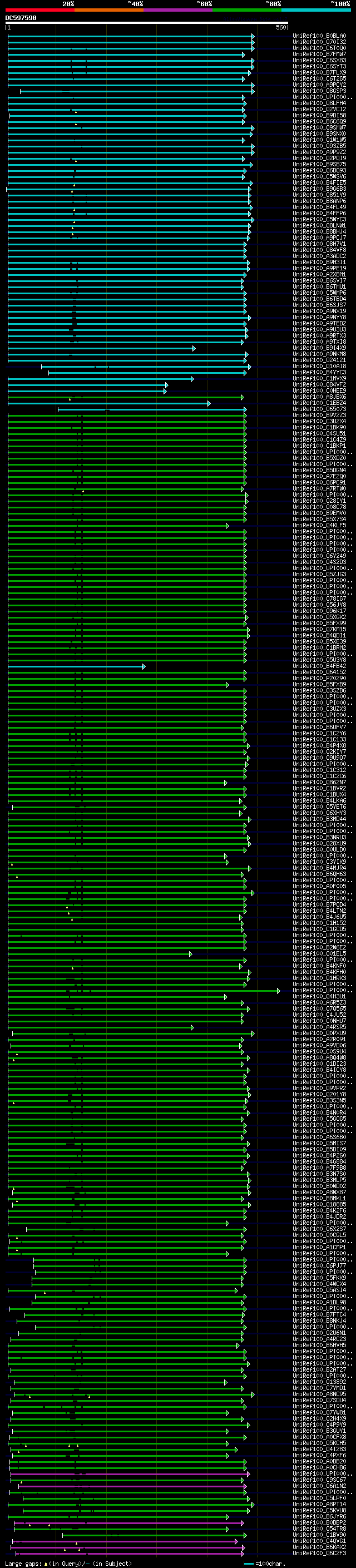Viewport: 356px width, 1568px height.
Task: Click the UniRef100_B9DI58 entry
Action: (x=319, y=115)
